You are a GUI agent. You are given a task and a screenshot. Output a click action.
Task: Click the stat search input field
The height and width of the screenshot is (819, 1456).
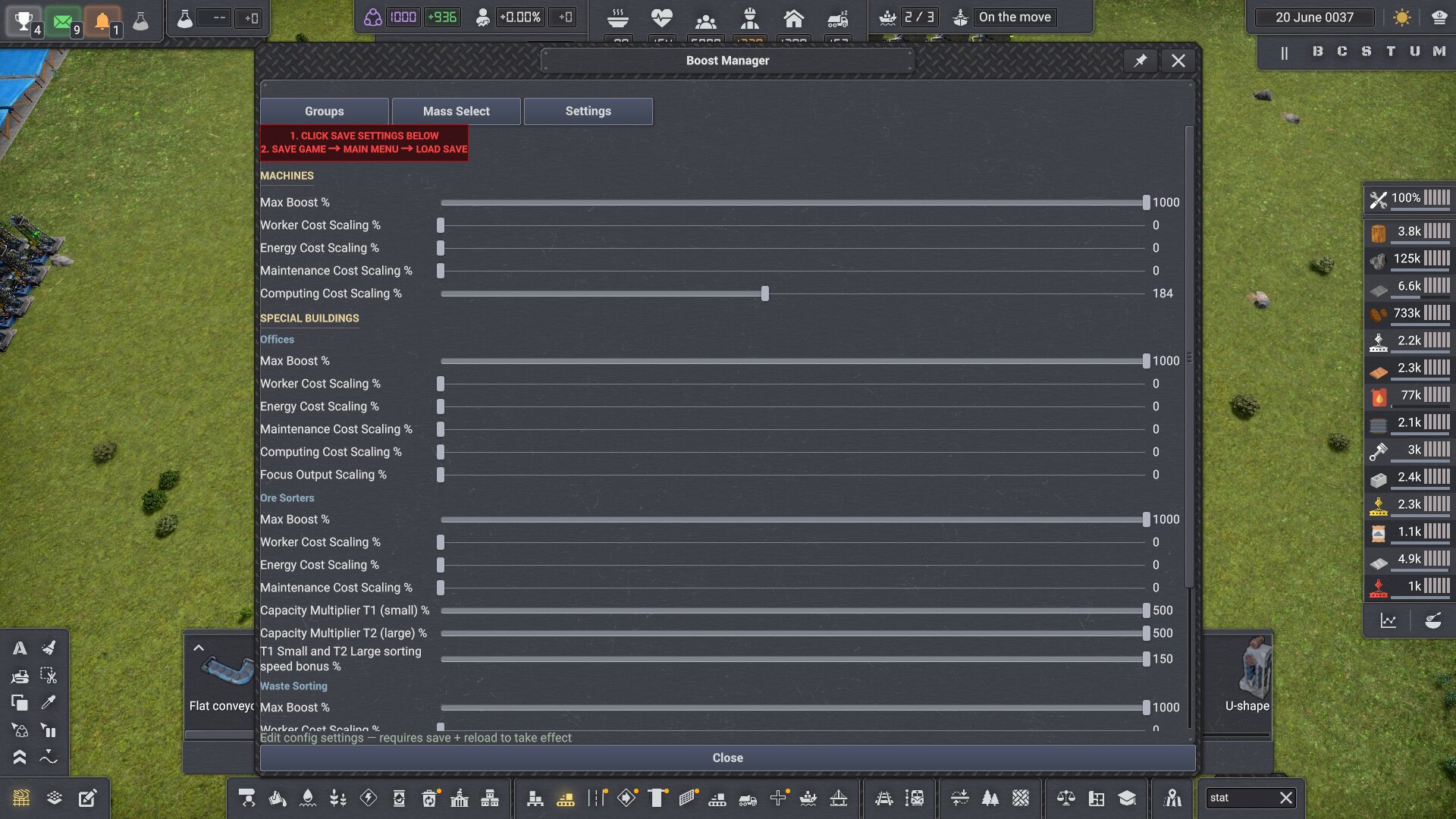1241,798
